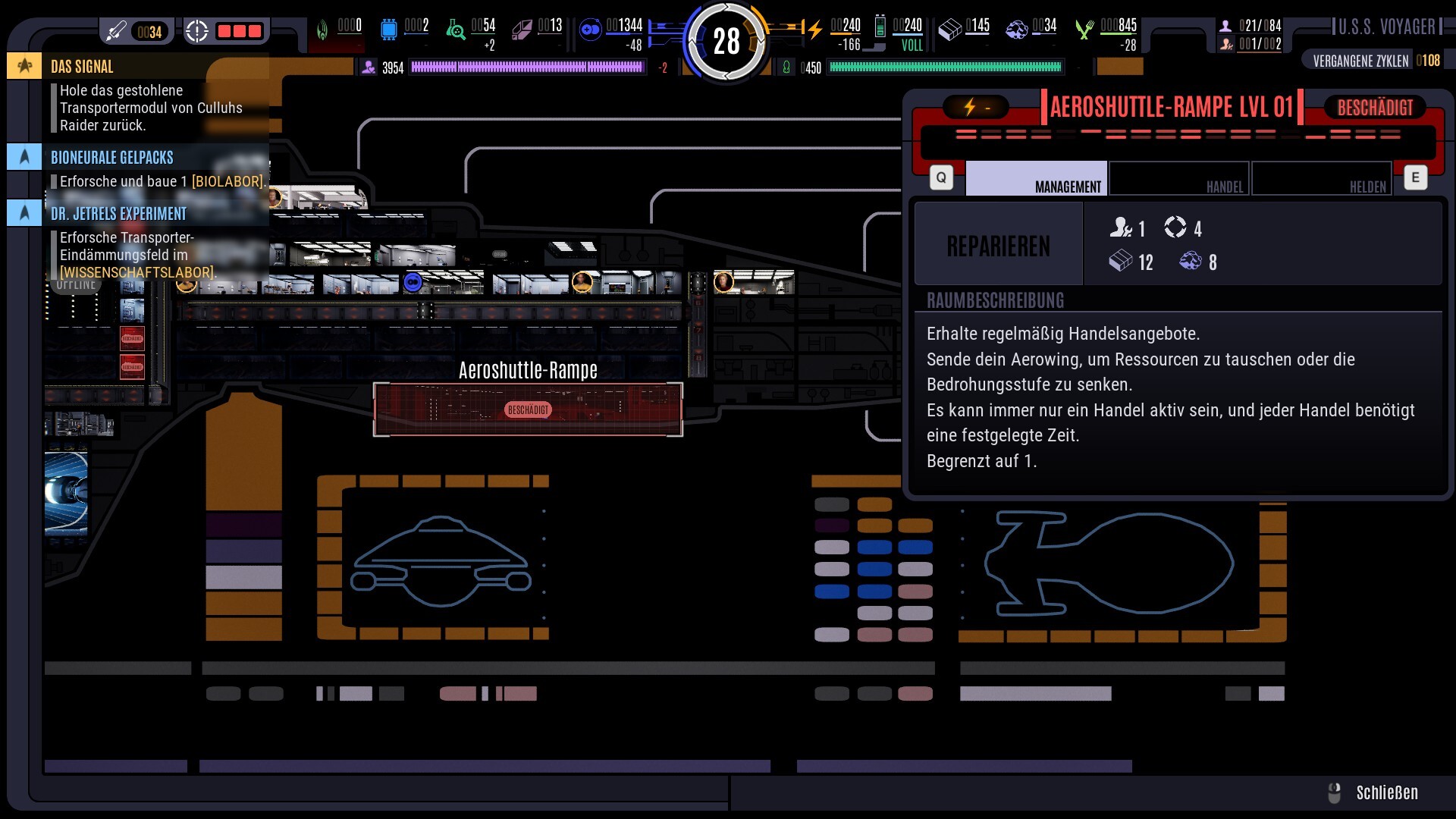Select the damaged Aeroshuttle-Rampe room on ship
1456x819 pixels.
coord(528,409)
